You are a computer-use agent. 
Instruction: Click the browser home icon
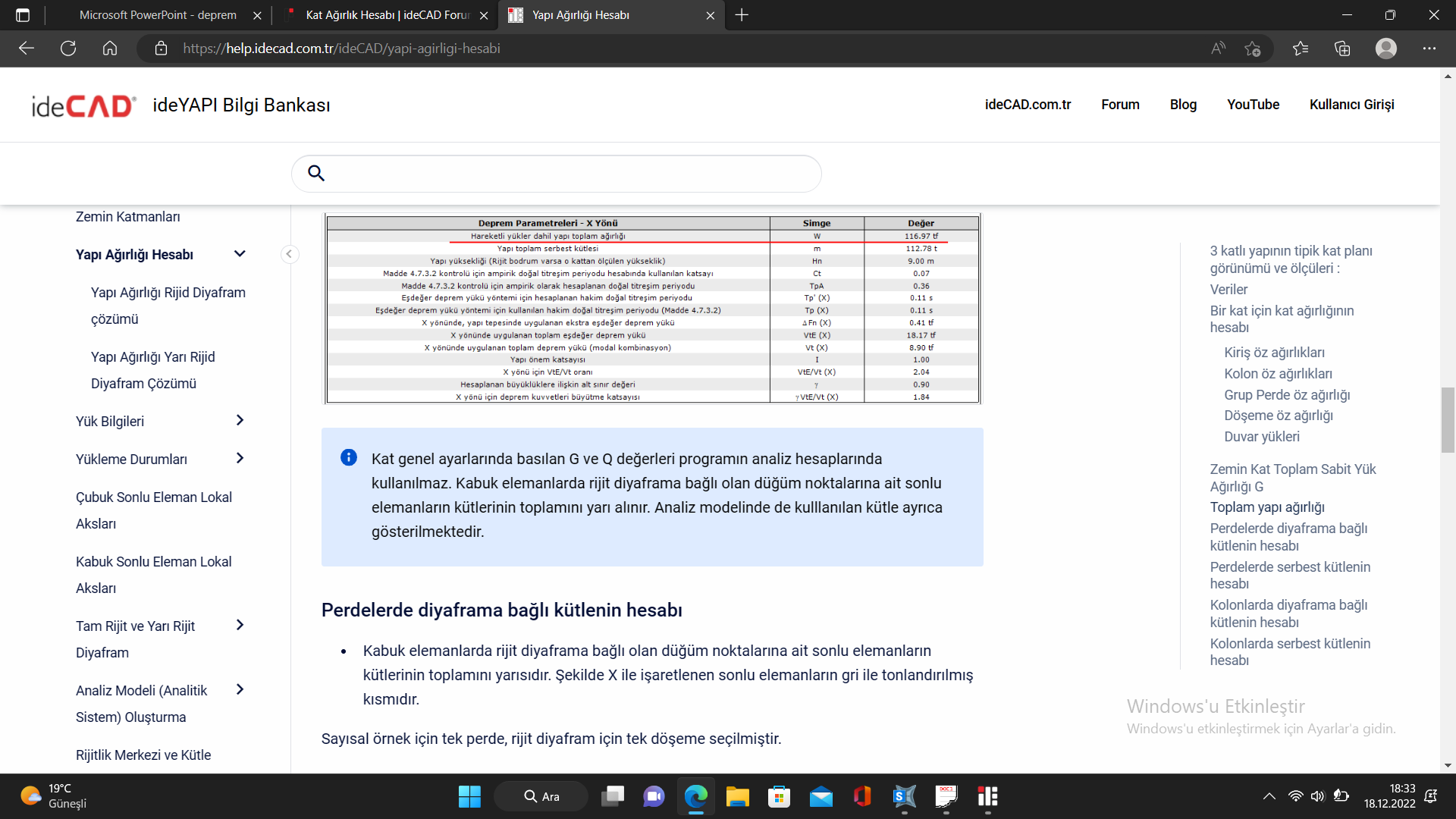pyautogui.click(x=110, y=49)
